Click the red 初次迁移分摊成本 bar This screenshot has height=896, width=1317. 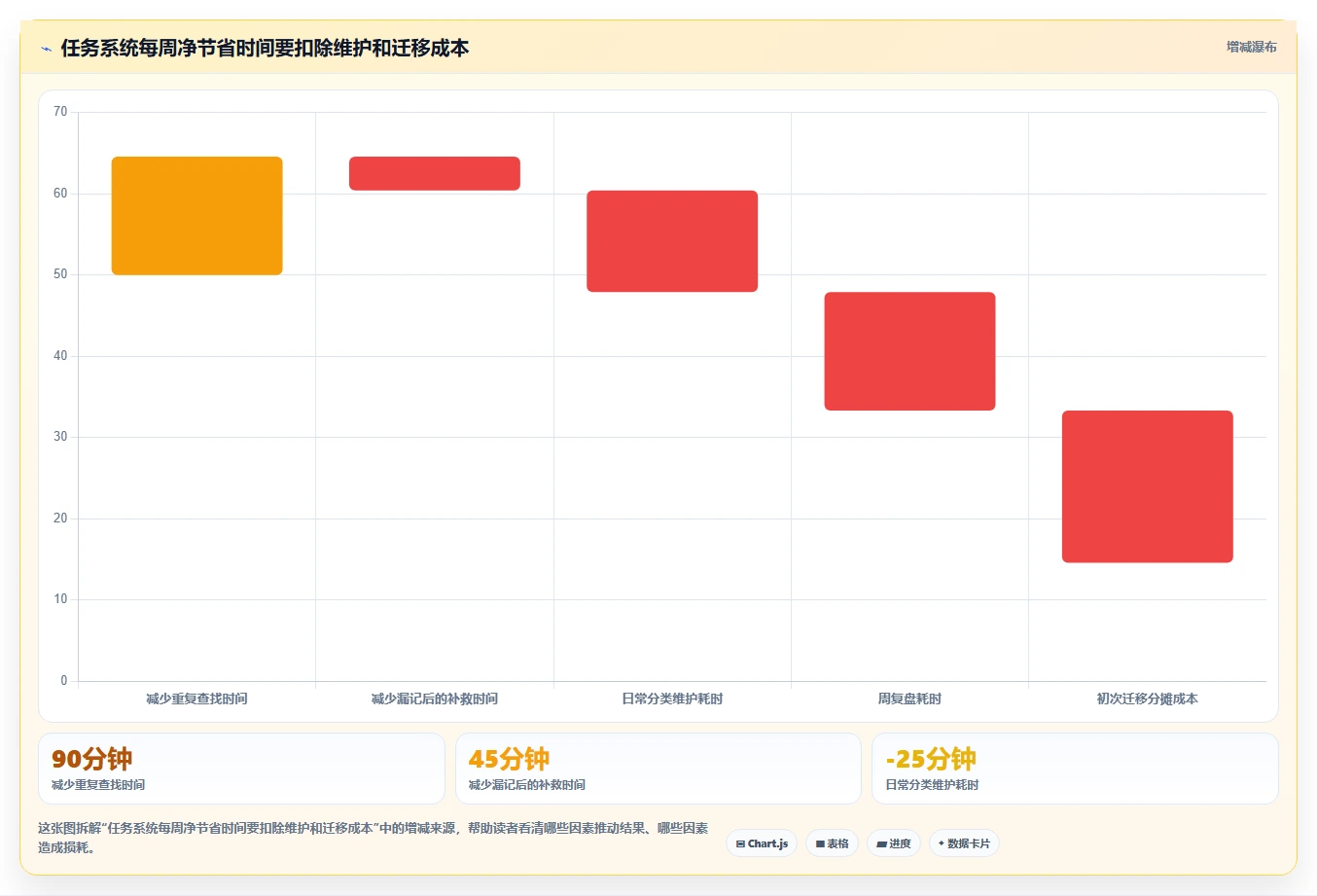pyautogui.click(x=1148, y=486)
